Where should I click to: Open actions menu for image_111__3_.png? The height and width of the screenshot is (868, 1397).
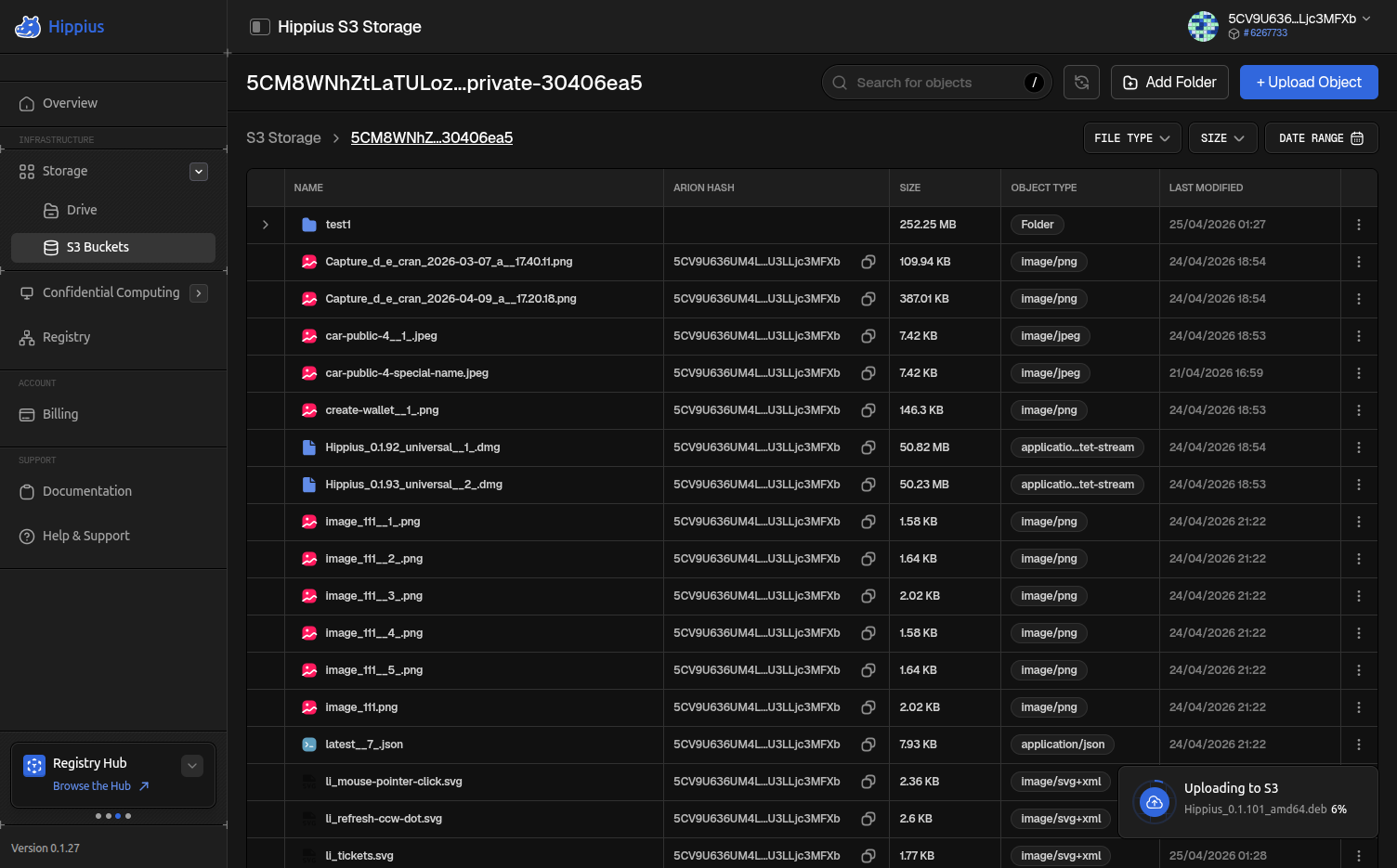(1359, 596)
